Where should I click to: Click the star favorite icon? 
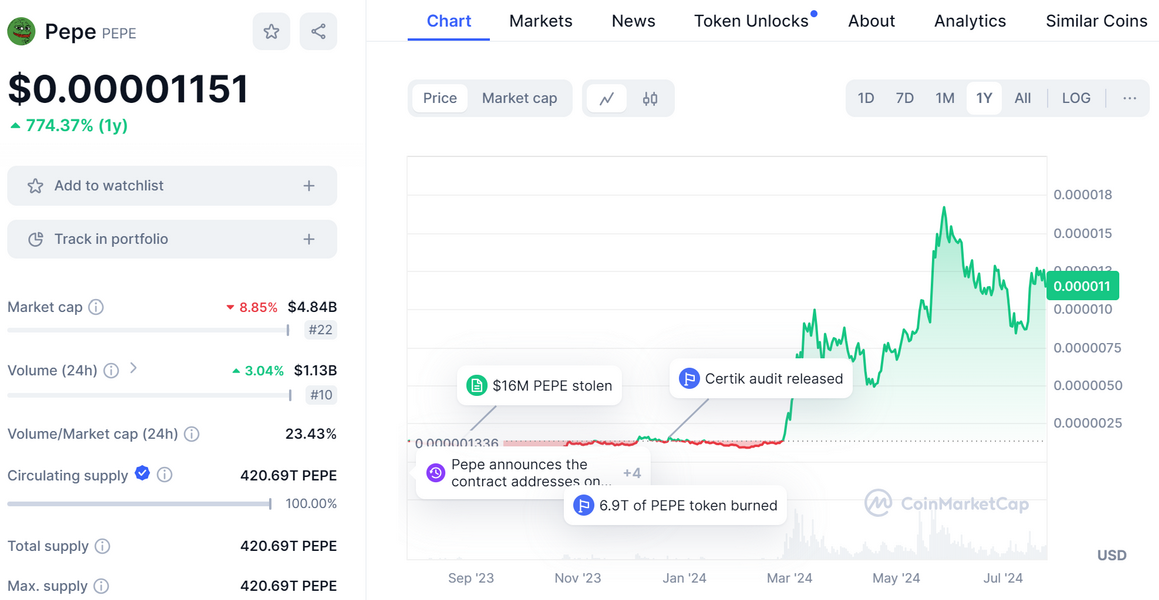271,32
